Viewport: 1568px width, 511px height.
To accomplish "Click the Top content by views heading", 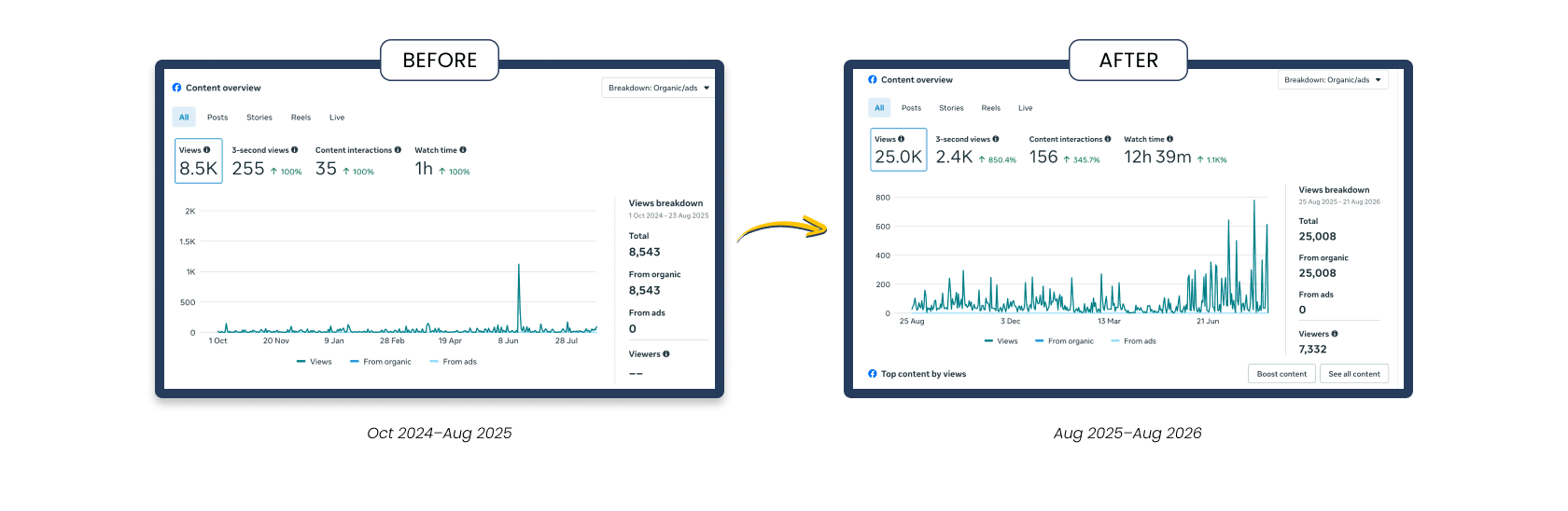I will [x=924, y=374].
